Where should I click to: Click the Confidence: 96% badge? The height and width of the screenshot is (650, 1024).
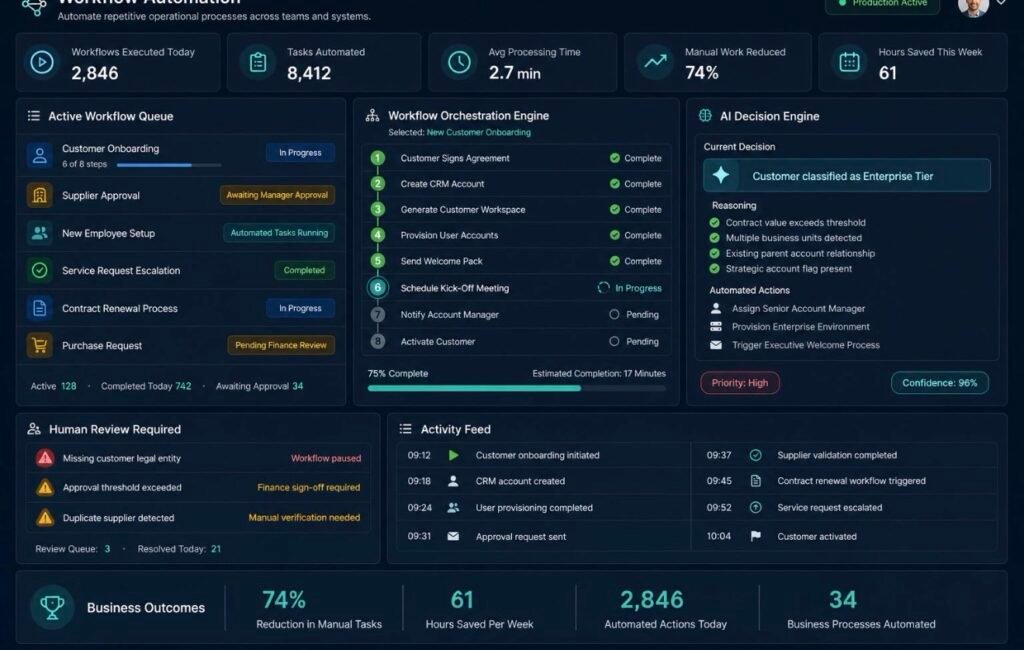click(x=939, y=383)
